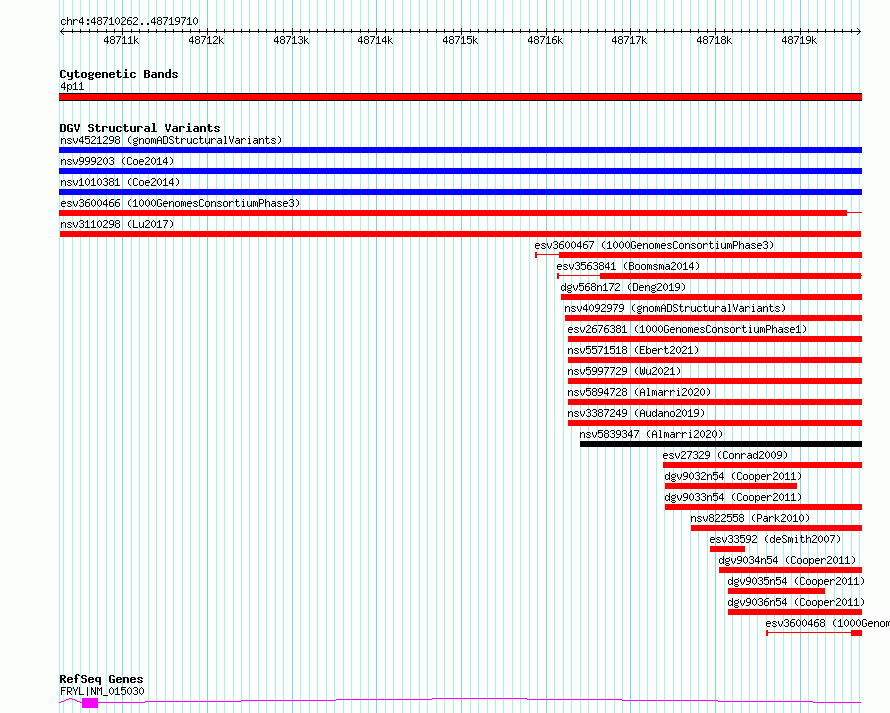
Task: Open dgv9032n54 (Cooper2011) label
Action: point(733,476)
